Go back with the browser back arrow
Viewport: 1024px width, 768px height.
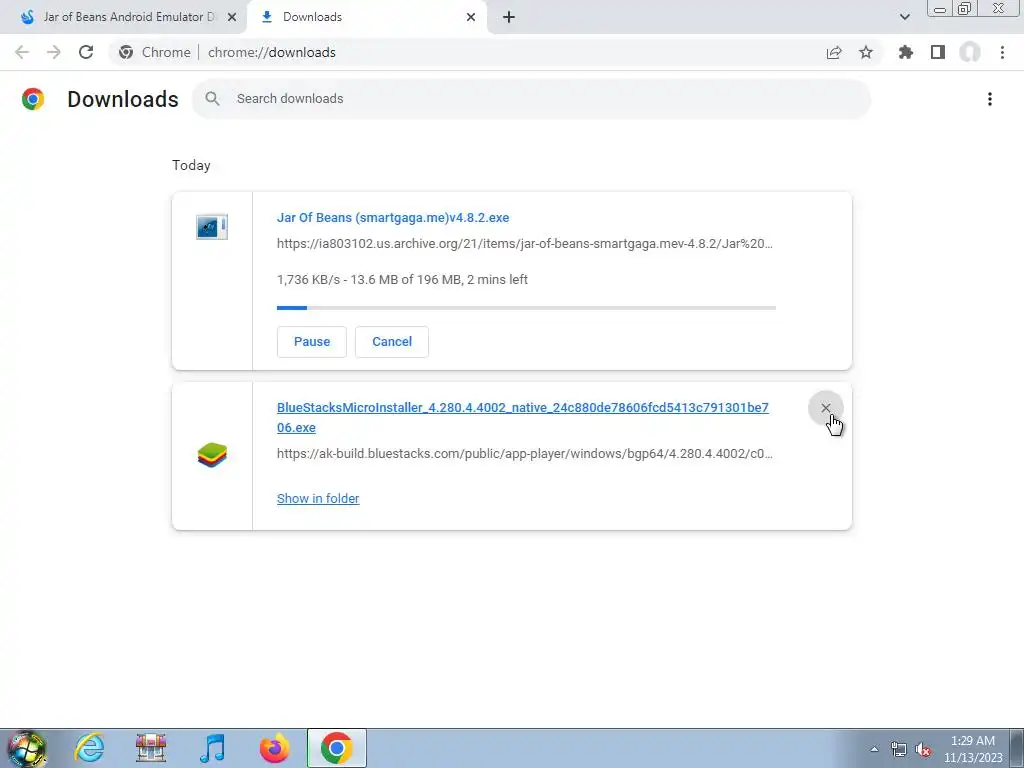[22, 52]
